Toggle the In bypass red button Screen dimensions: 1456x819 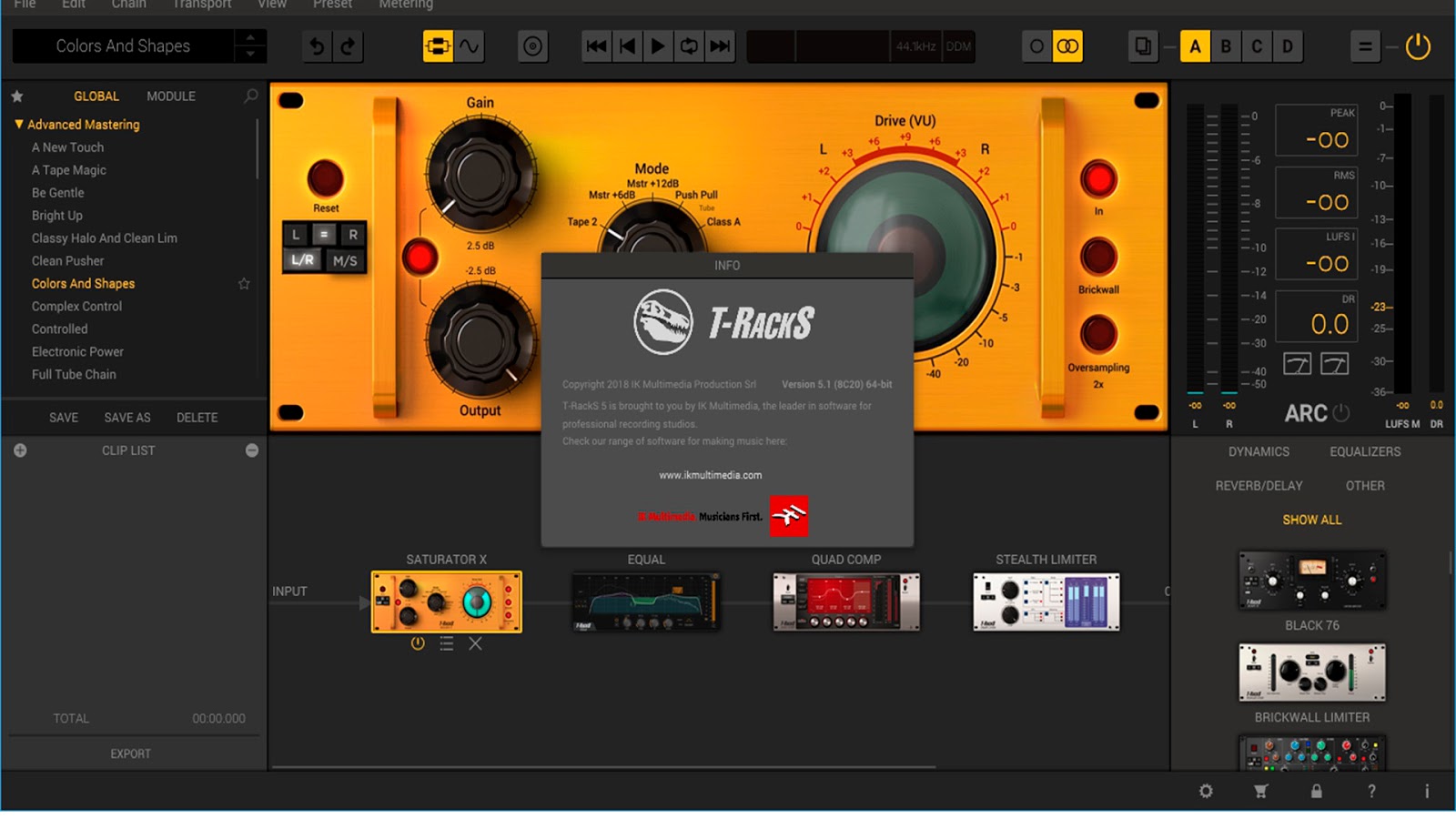pos(1098,179)
